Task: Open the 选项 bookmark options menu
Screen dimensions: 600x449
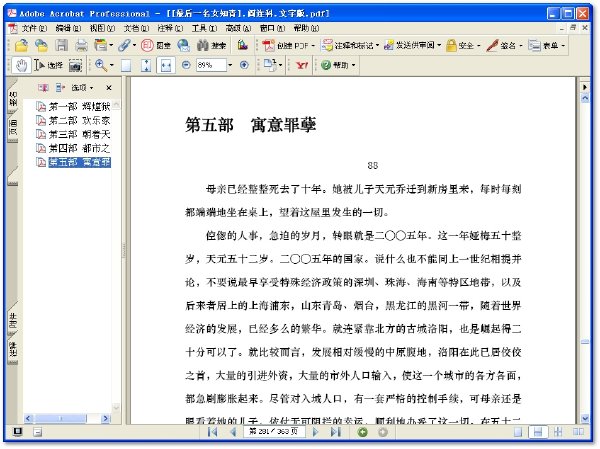Action: pos(82,88)
